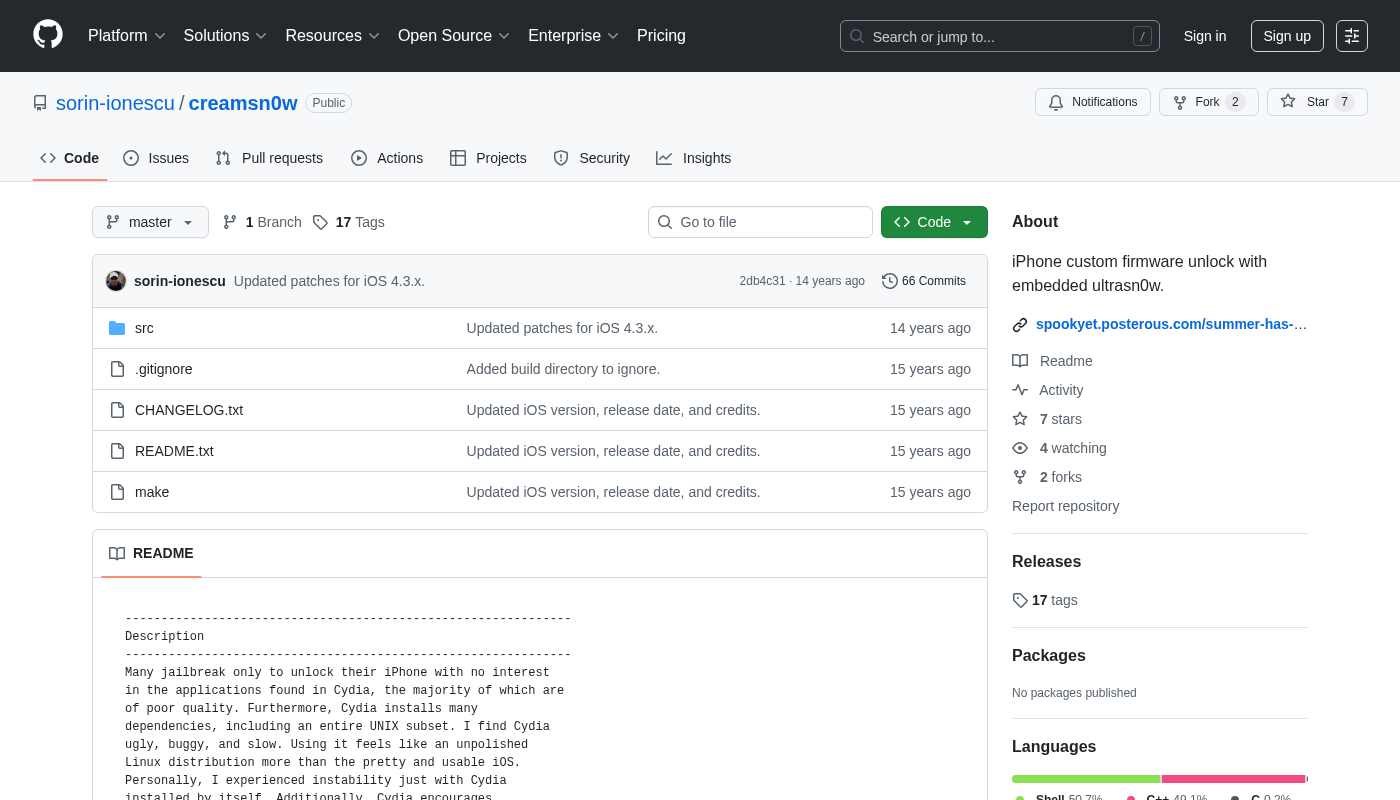Open the tags icon under Releases
Viewport: 1400px width, 800px height.
(1020, 600)
